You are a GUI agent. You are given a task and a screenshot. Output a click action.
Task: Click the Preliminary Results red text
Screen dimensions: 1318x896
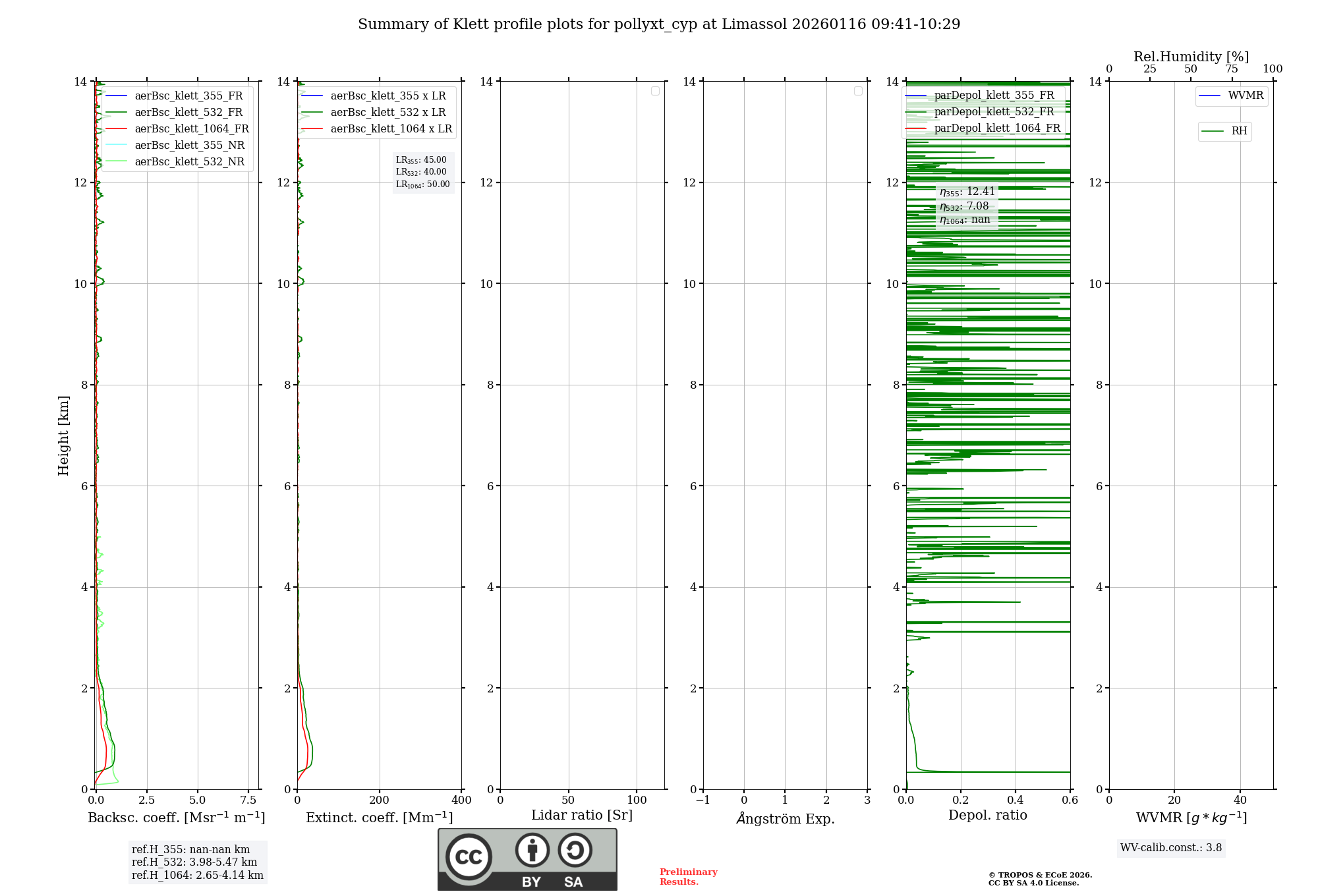[x=688, y=877]
